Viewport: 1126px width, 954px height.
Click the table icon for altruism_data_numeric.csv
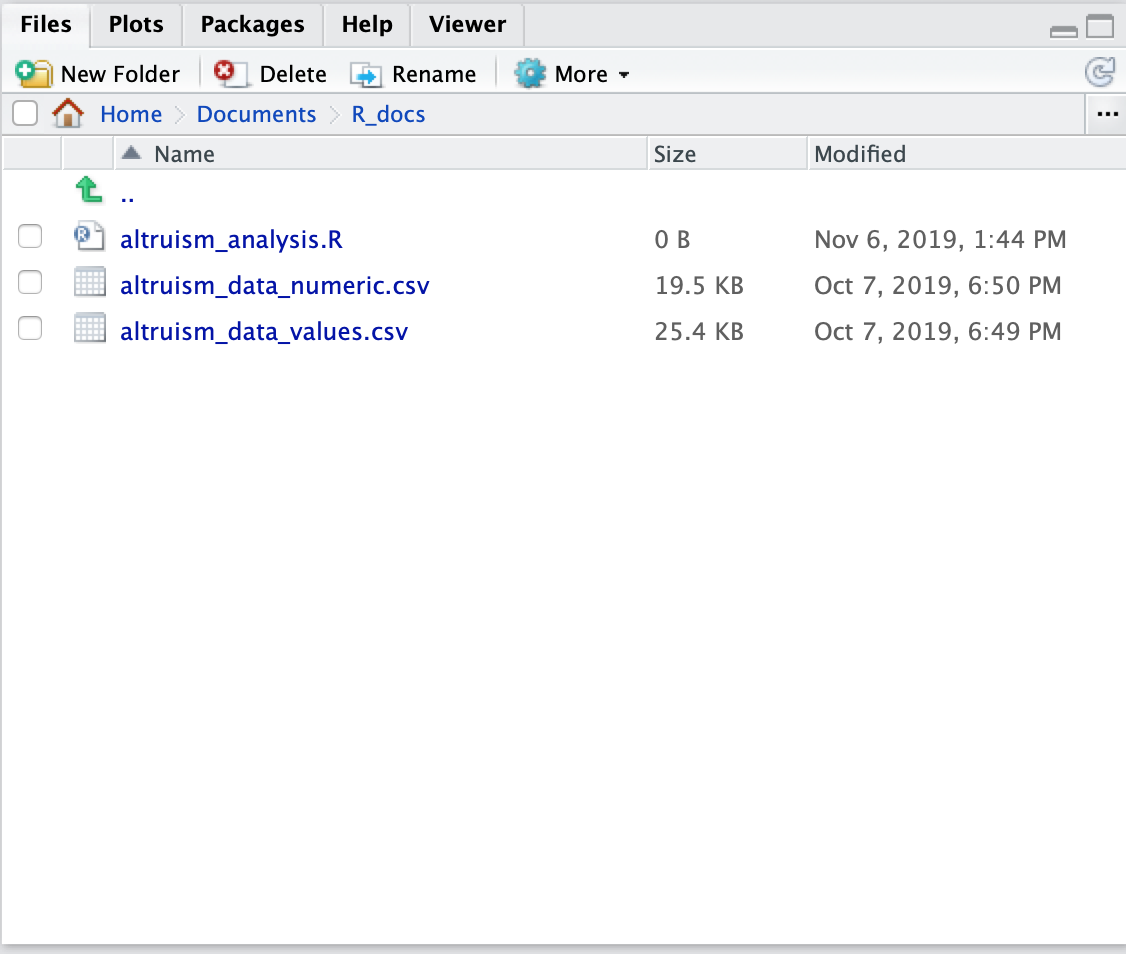[x=90, y=282]
